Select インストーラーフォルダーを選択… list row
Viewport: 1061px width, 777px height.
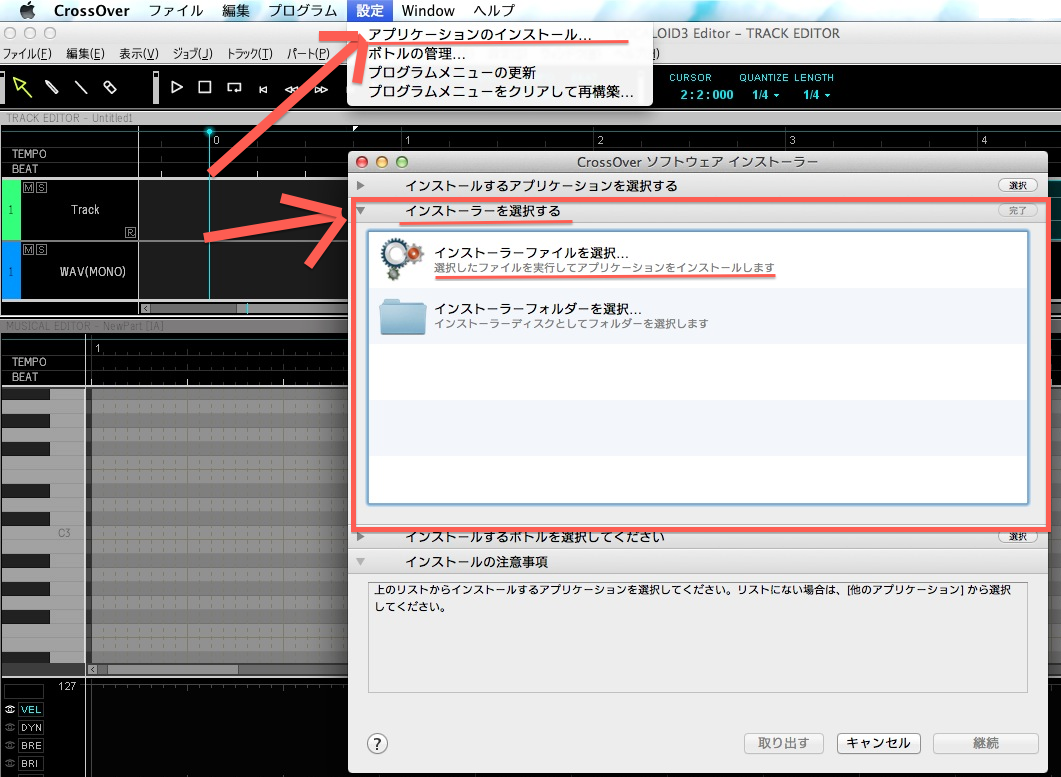click(698, 316)
